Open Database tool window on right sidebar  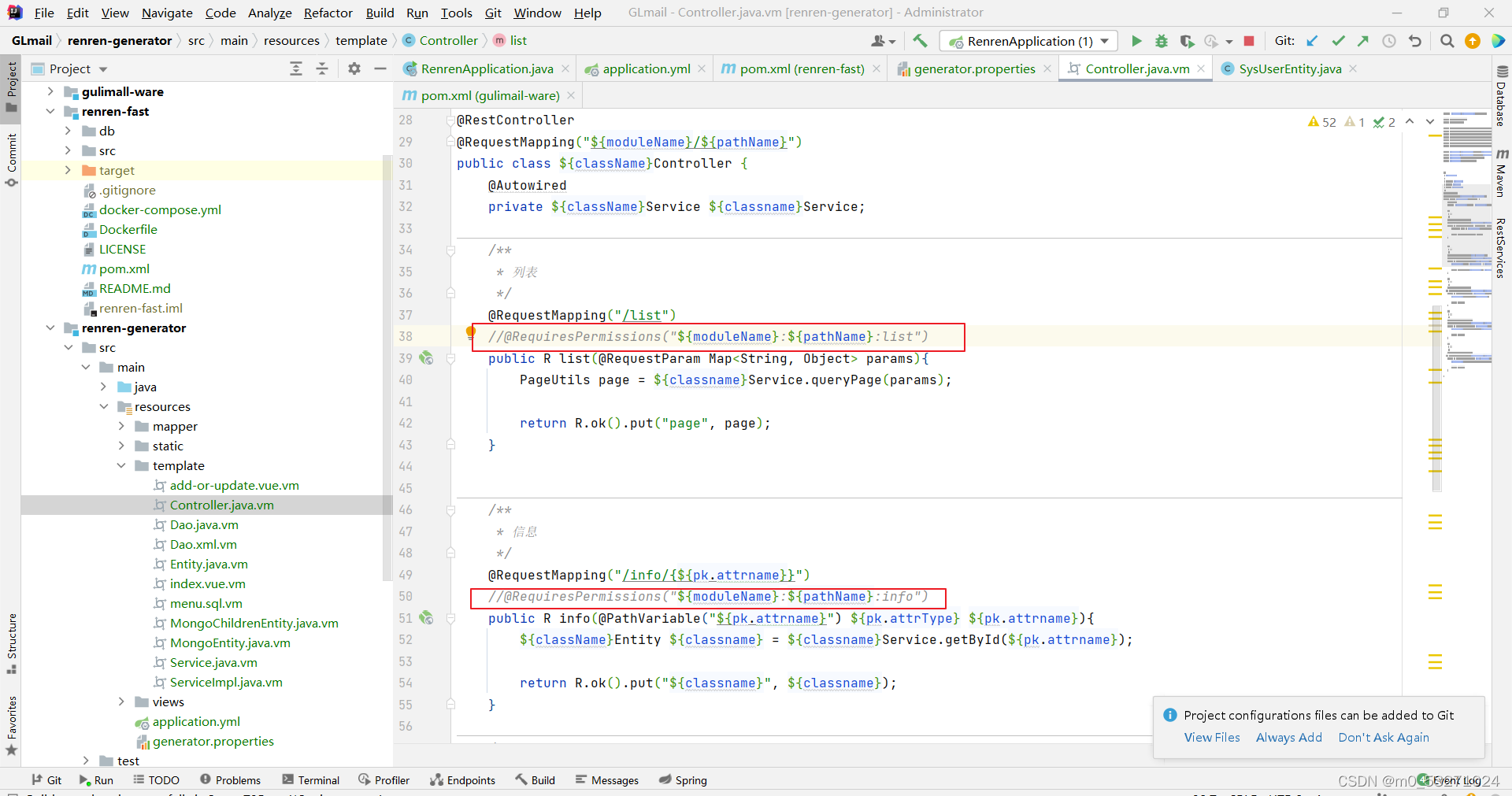pyautogui.click(x=1502, y=94)
